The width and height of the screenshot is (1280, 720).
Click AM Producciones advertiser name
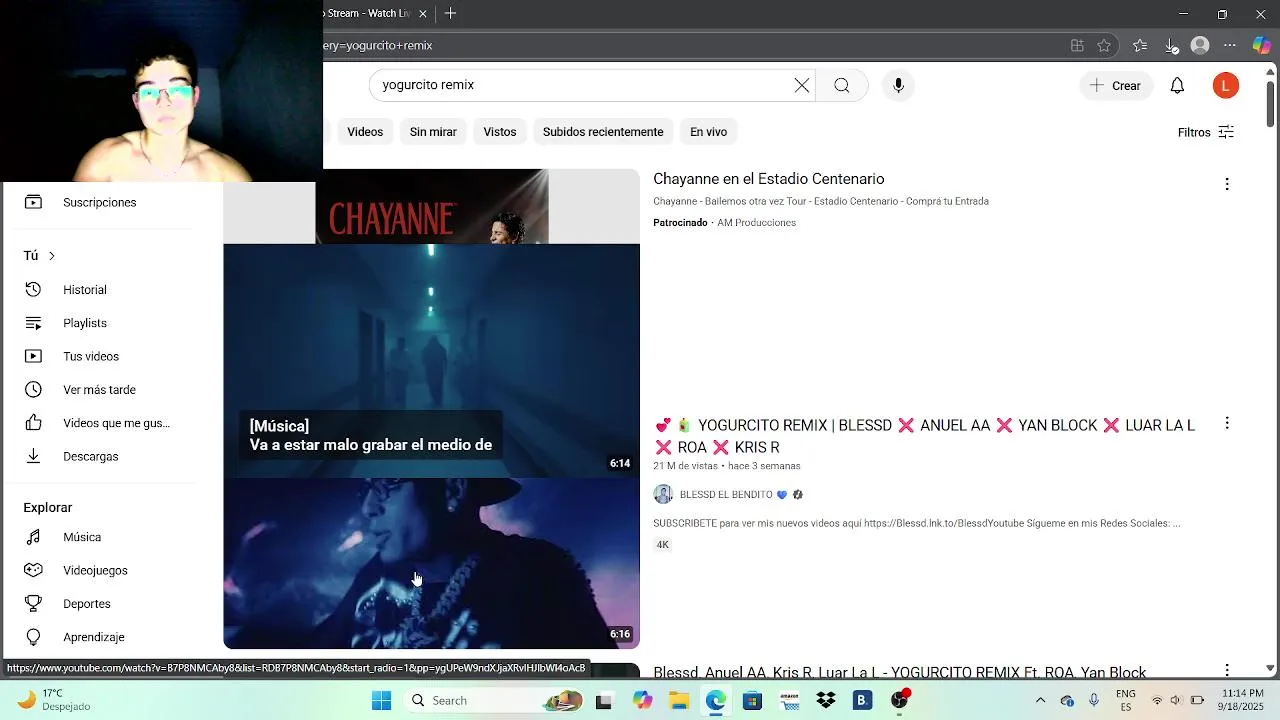click(x=757, y=223)
